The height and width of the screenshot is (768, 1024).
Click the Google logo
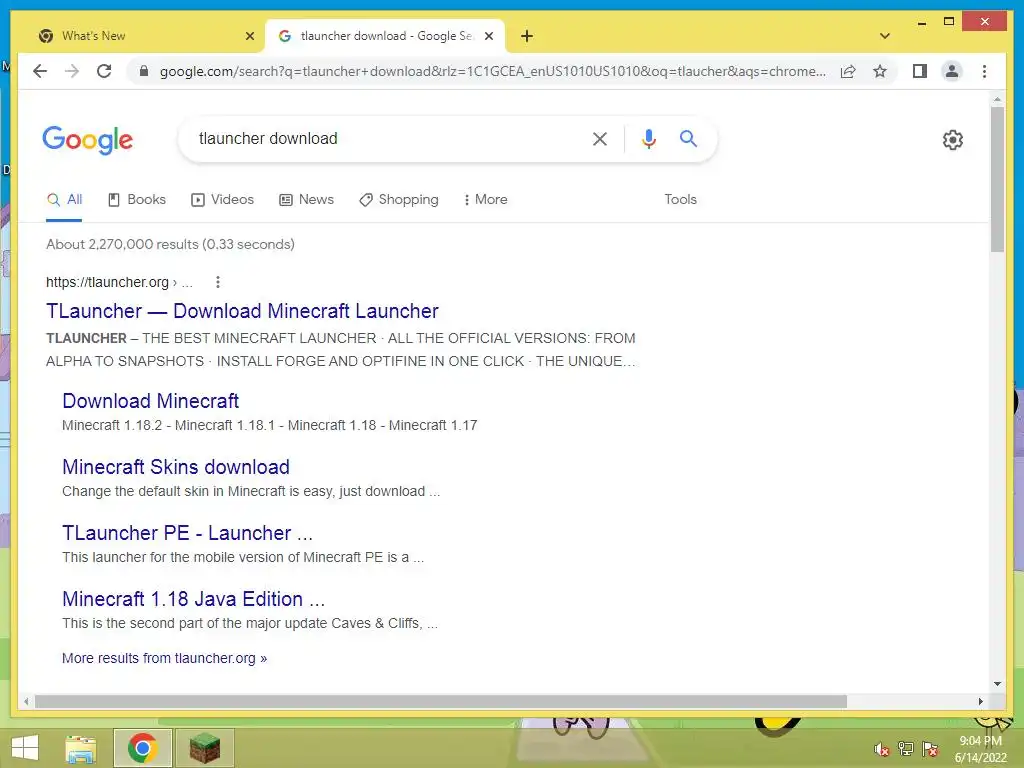(88, 140)
